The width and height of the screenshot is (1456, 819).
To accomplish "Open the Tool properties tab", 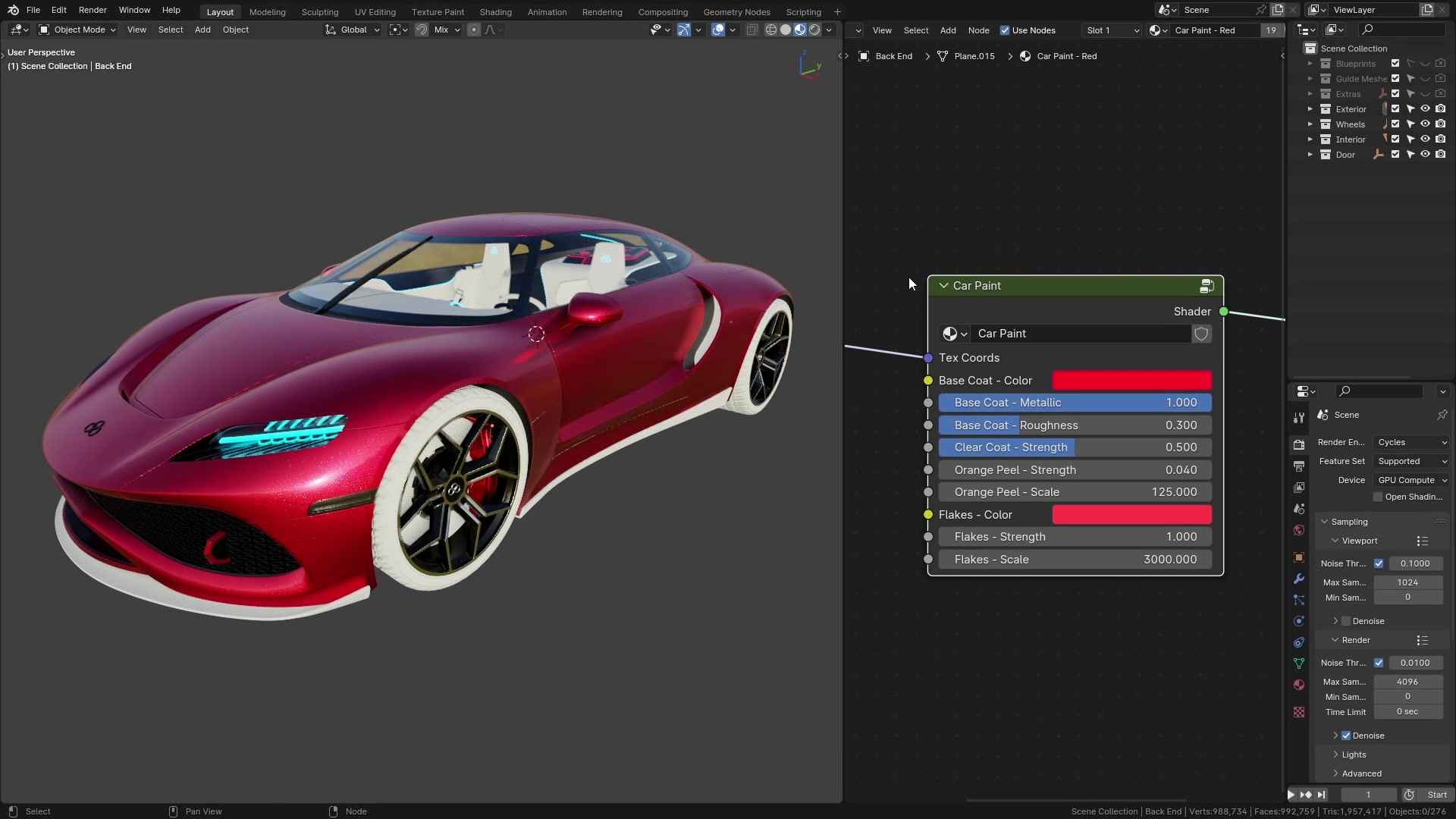I will (x=1299, y=417).
